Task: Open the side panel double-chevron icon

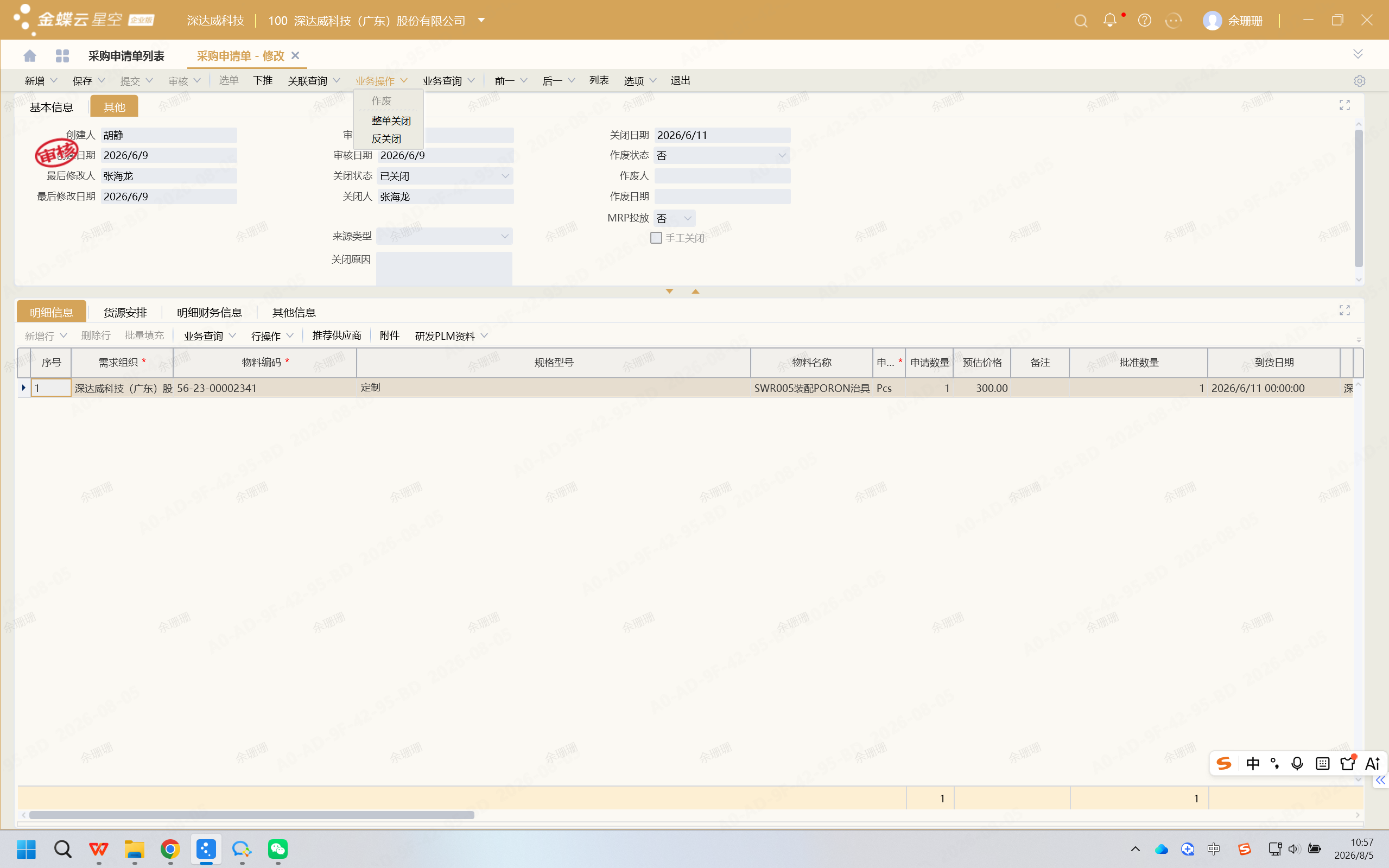Action: [x=1380, y=780]
